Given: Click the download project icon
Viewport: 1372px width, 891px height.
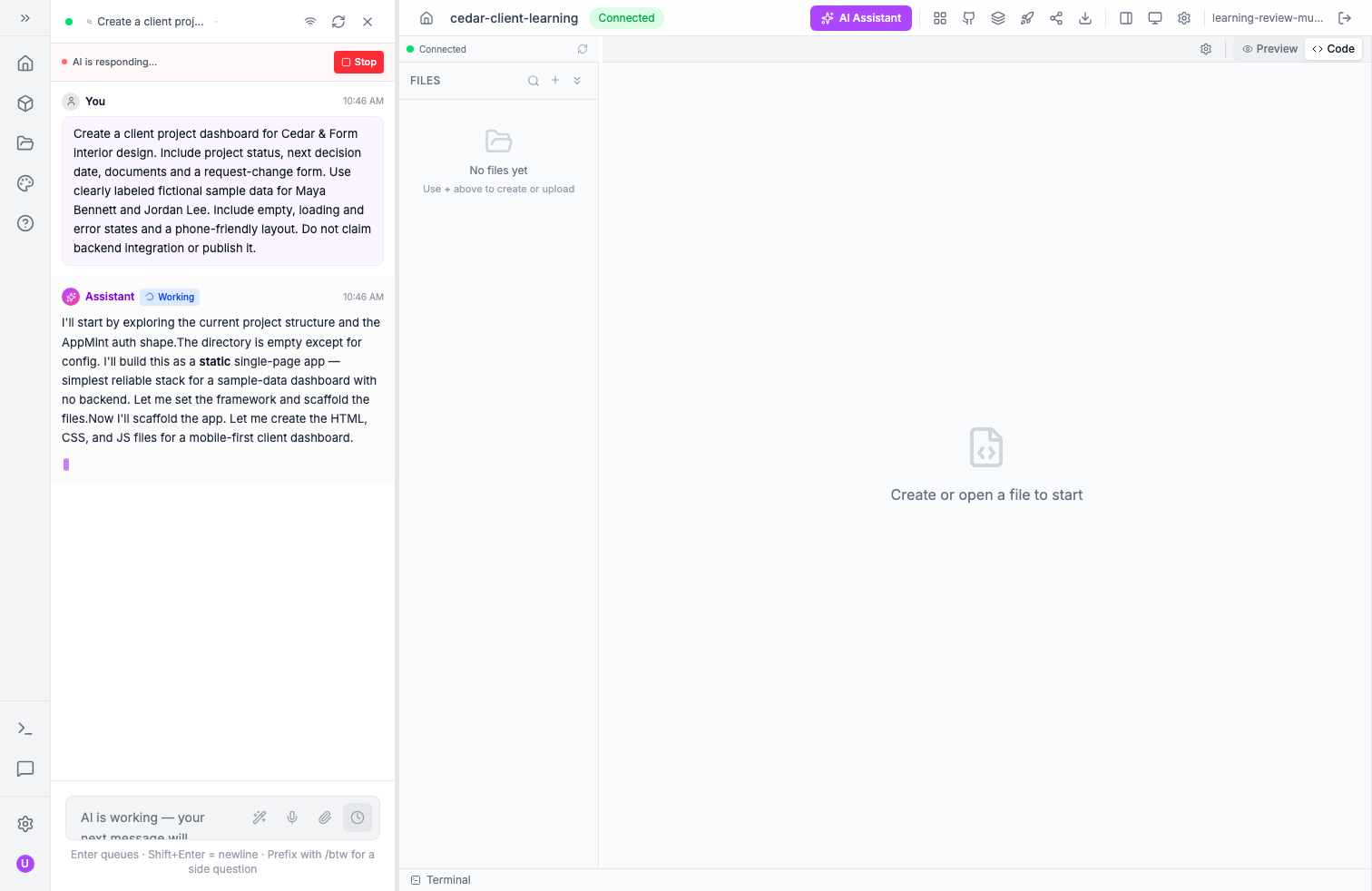Looking at the screenshot, I should [1085, 18].
